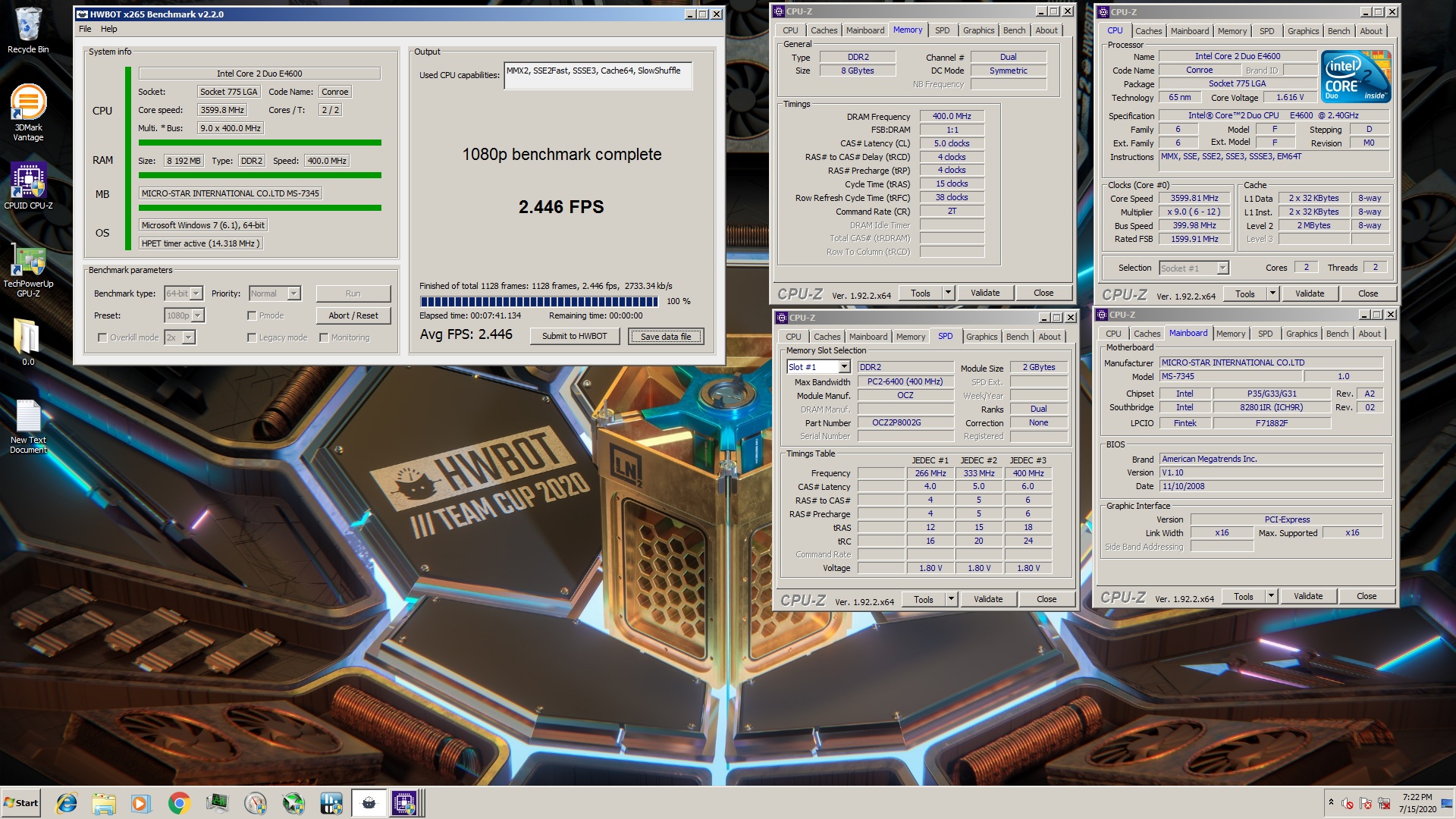Viewport: 1456px width, 819px height.
Task: Switch to About tab in SPD CPU-Z window
Action: coord(1050,337)
